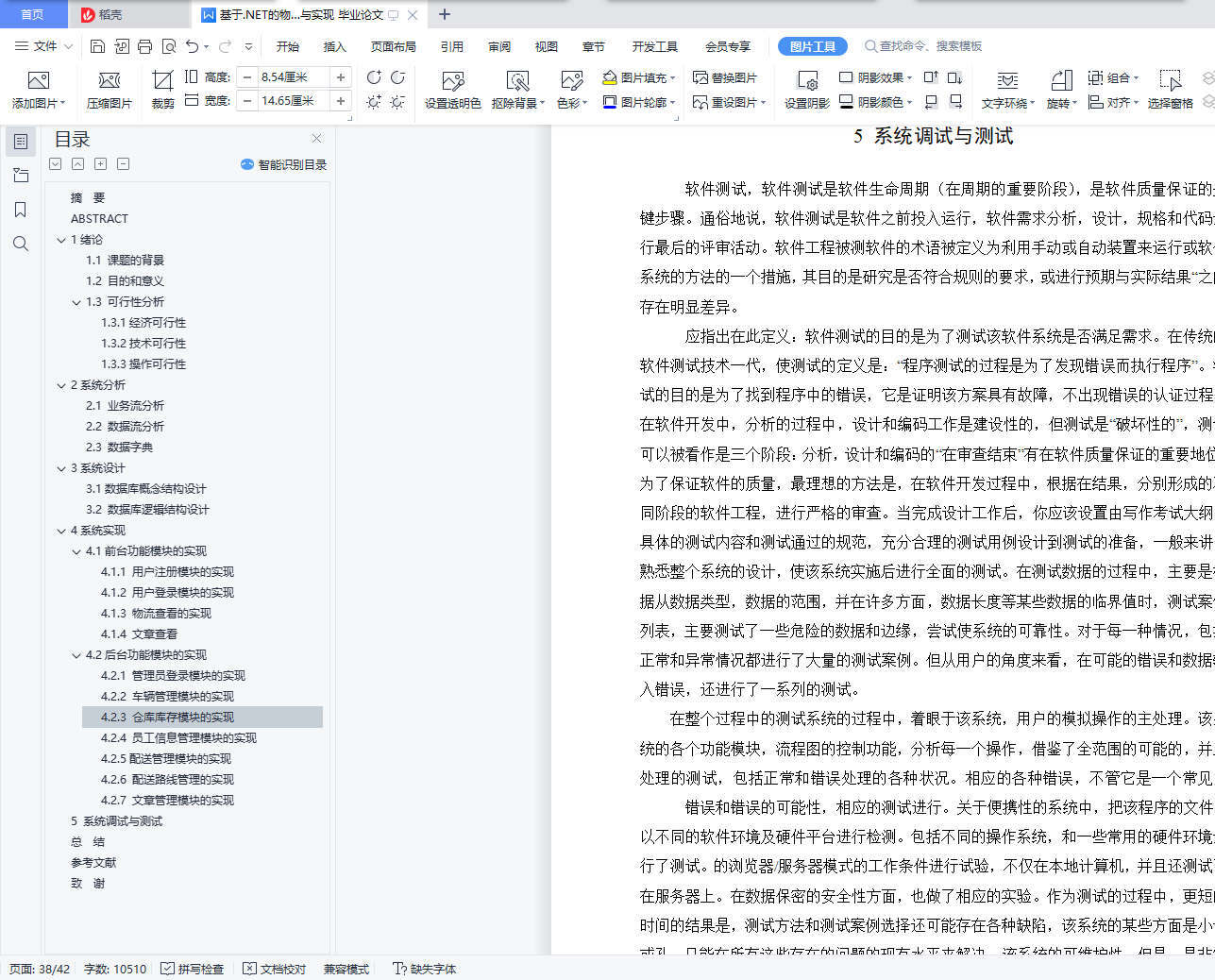Open the Selection Pane (选择窗格)
This screenshot has height=980, width=1215.
coord(1171,91)
